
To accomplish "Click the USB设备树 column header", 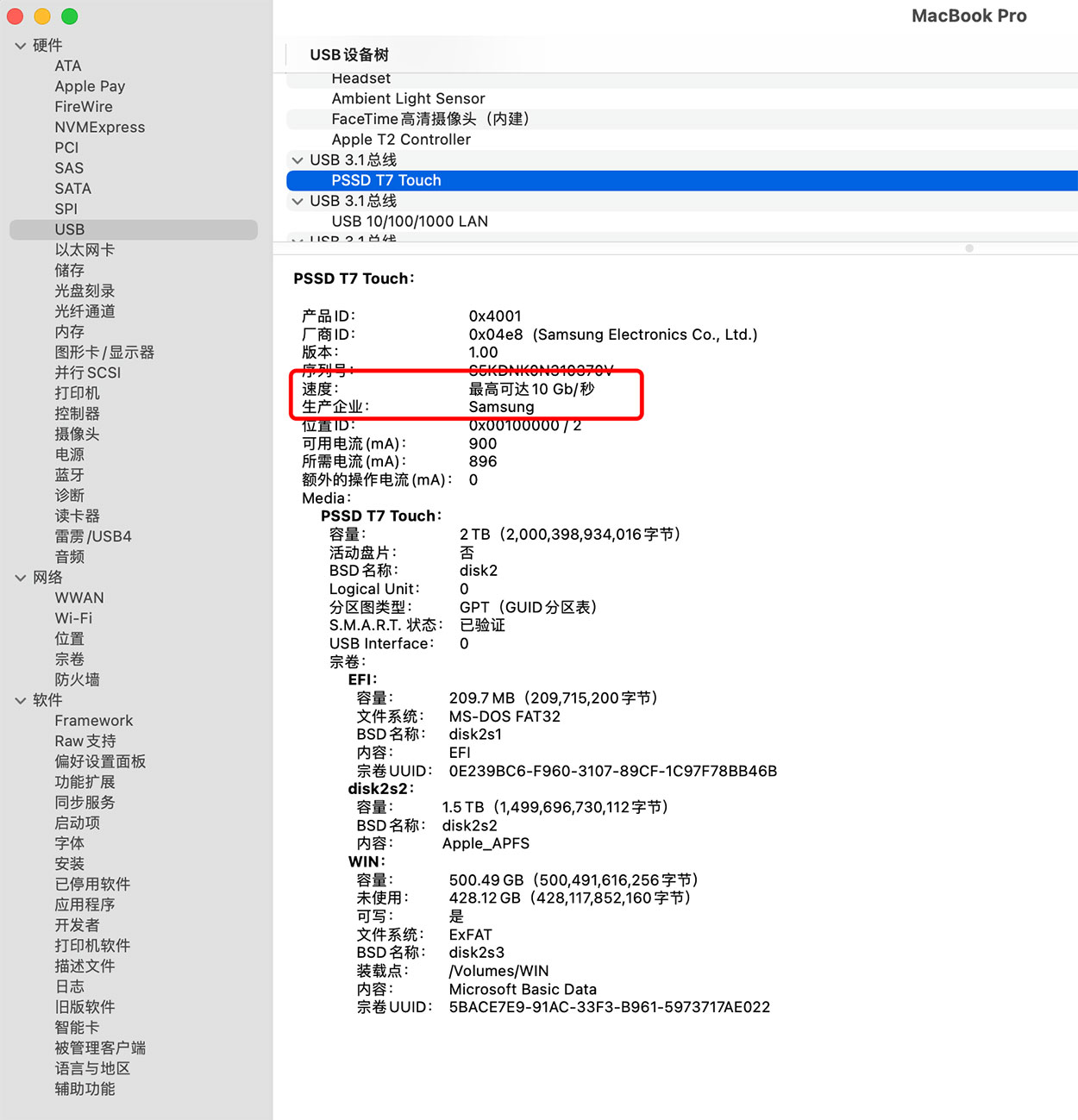I will point(349,55).
